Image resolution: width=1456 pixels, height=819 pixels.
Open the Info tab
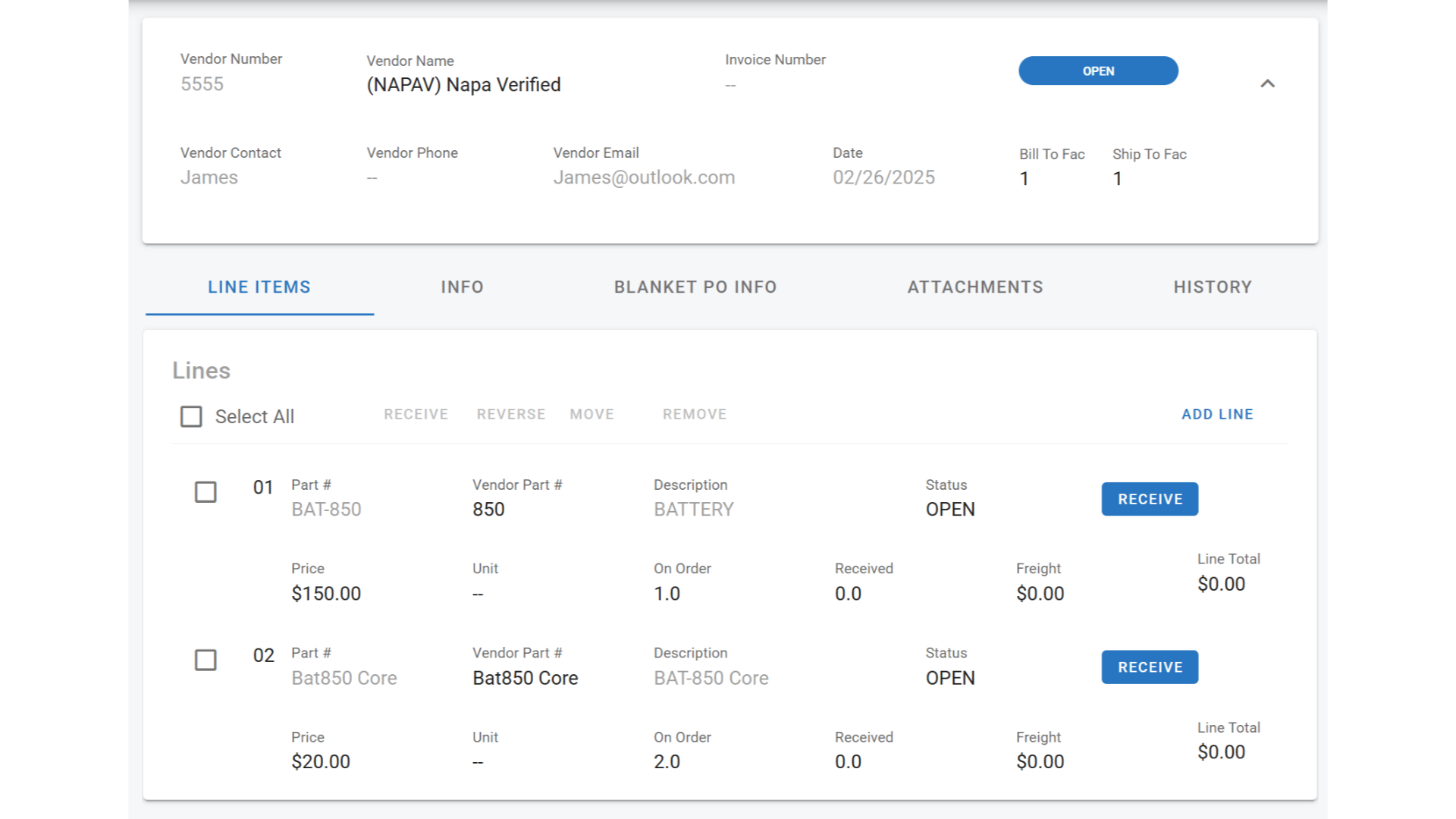pos(462,287)
